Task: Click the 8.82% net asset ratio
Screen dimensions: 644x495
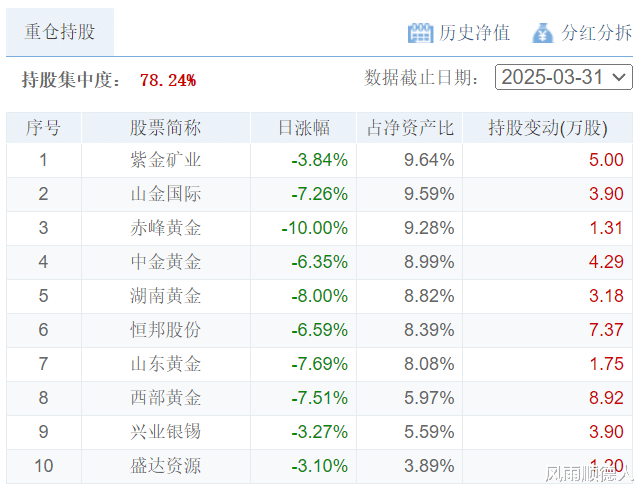Action: point(429,296)
